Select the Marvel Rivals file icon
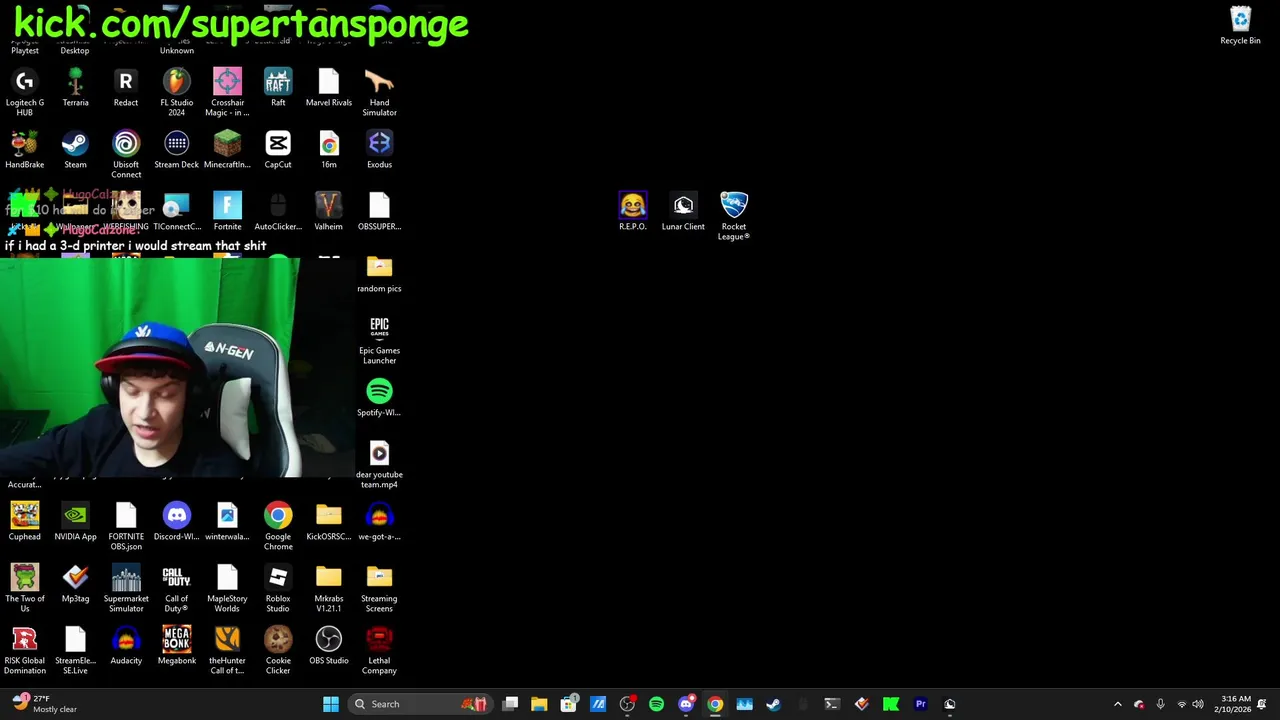The width and height of the screenshot is (1280, 720). (328, 88)
